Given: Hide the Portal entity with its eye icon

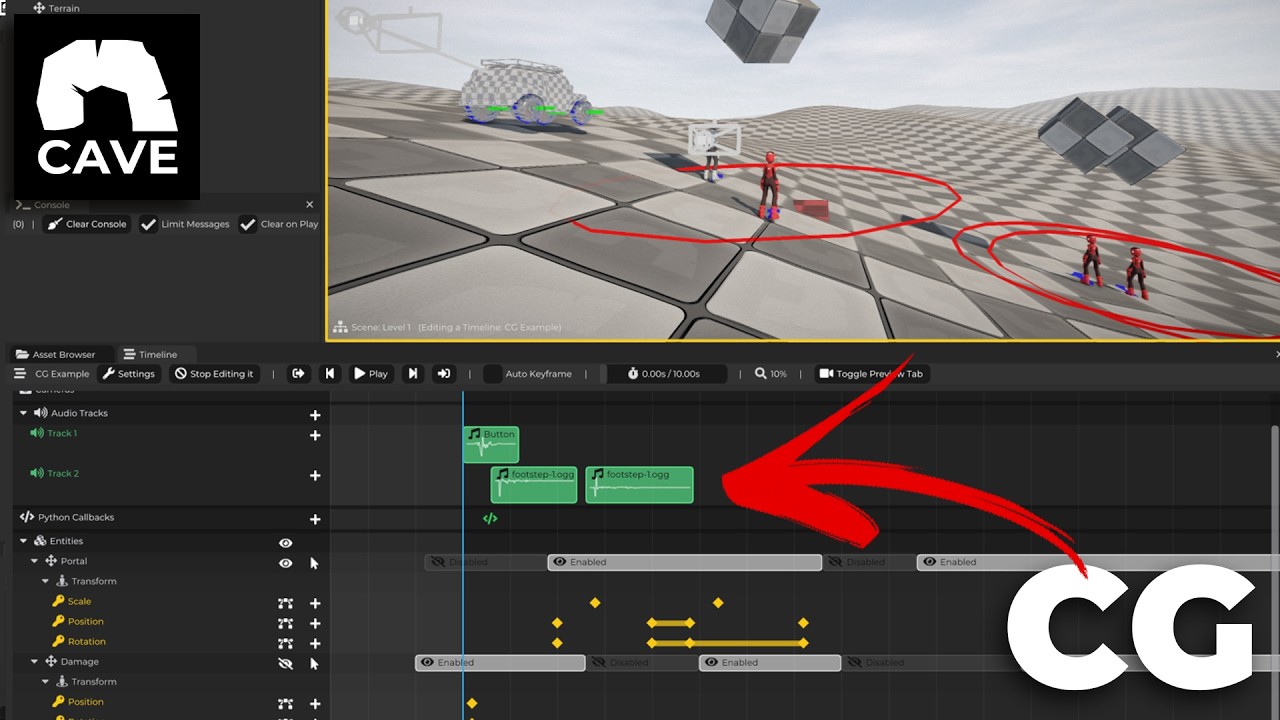Looking at the screenshot, I should pos(286,563).
